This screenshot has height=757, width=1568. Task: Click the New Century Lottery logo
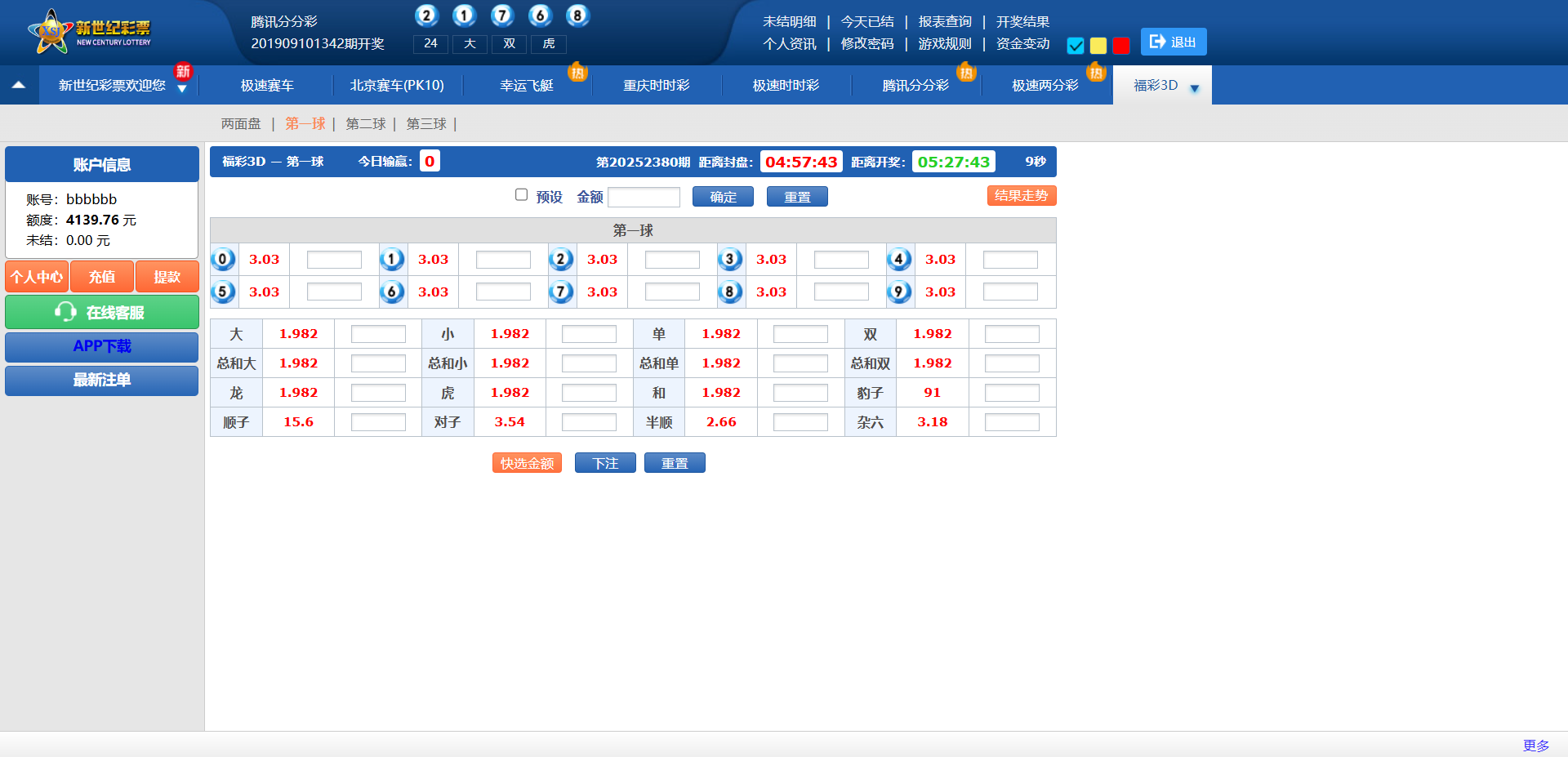pos(90,33)
